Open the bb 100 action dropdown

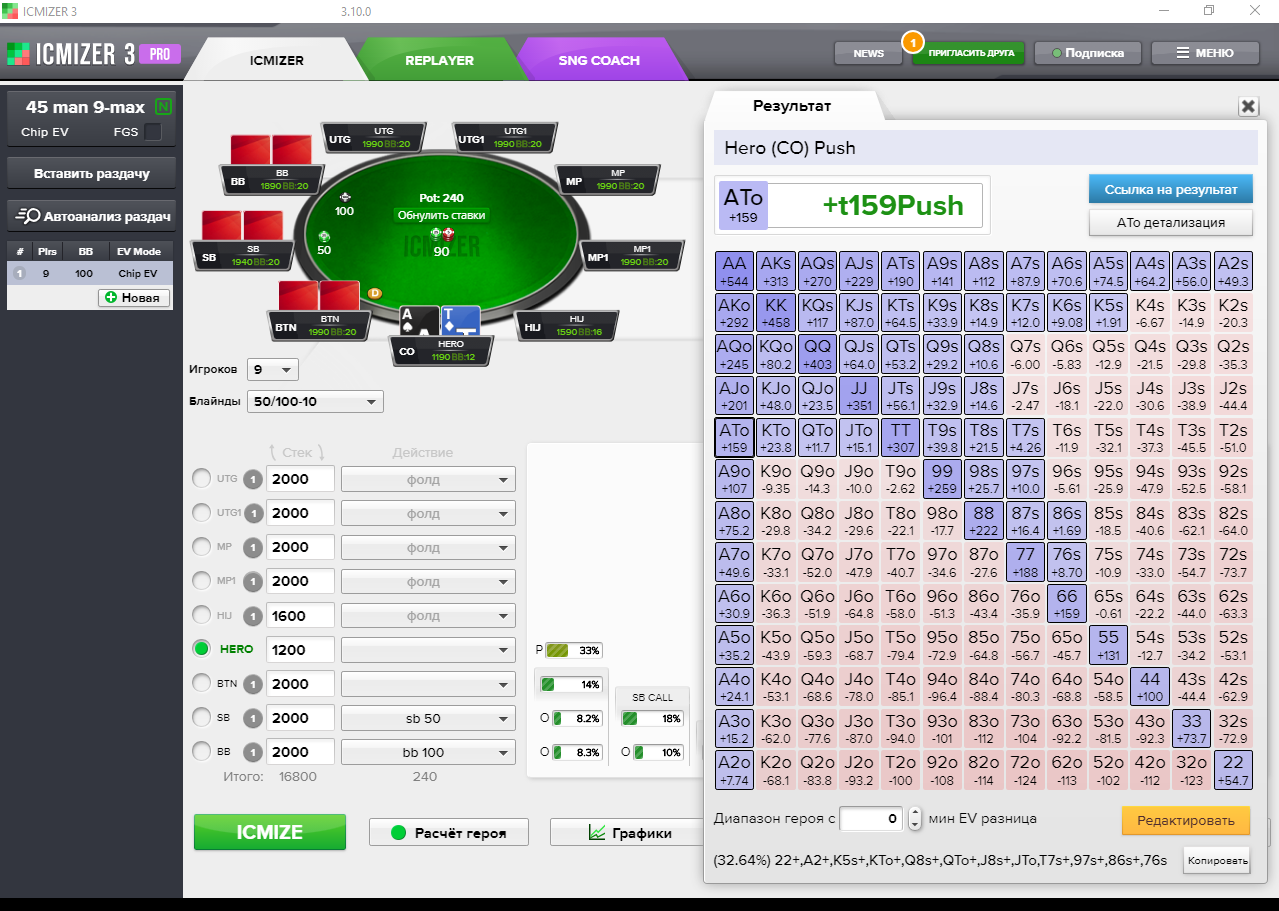[x=428, y=752]
